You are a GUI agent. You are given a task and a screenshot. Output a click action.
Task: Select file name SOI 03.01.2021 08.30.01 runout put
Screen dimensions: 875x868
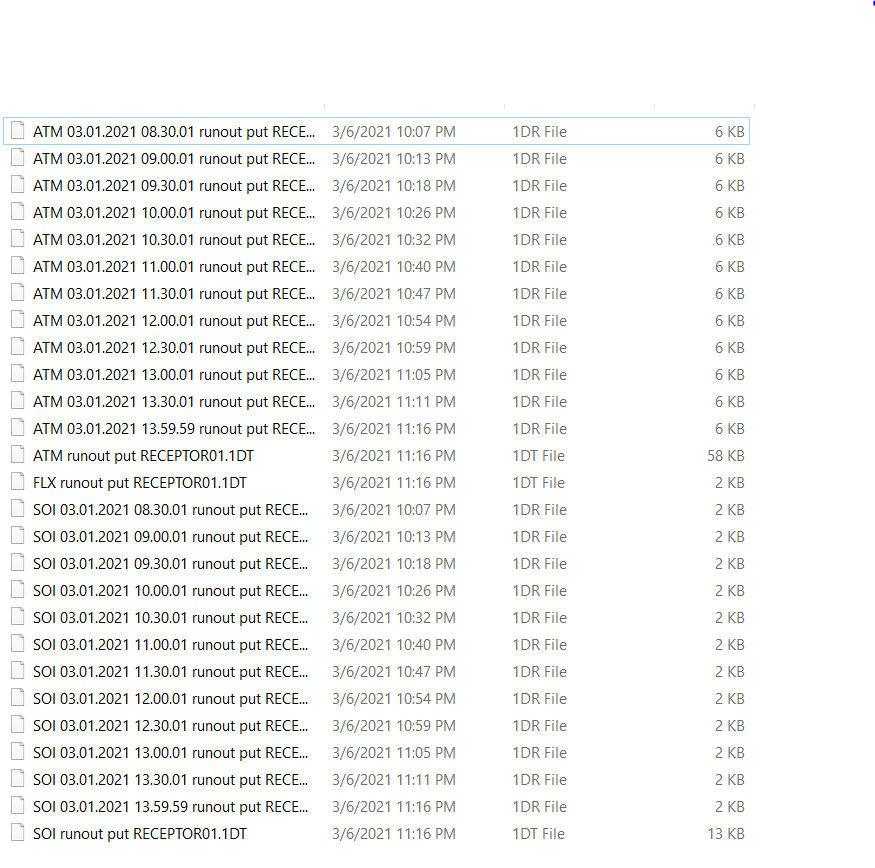170,510
